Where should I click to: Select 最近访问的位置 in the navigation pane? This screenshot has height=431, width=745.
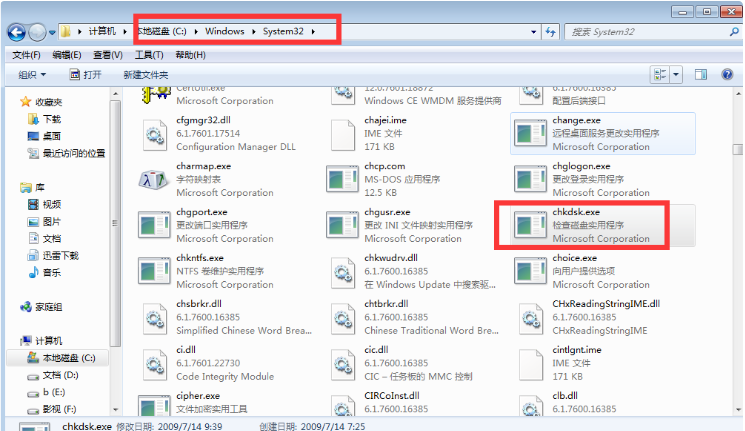(74, 153)
